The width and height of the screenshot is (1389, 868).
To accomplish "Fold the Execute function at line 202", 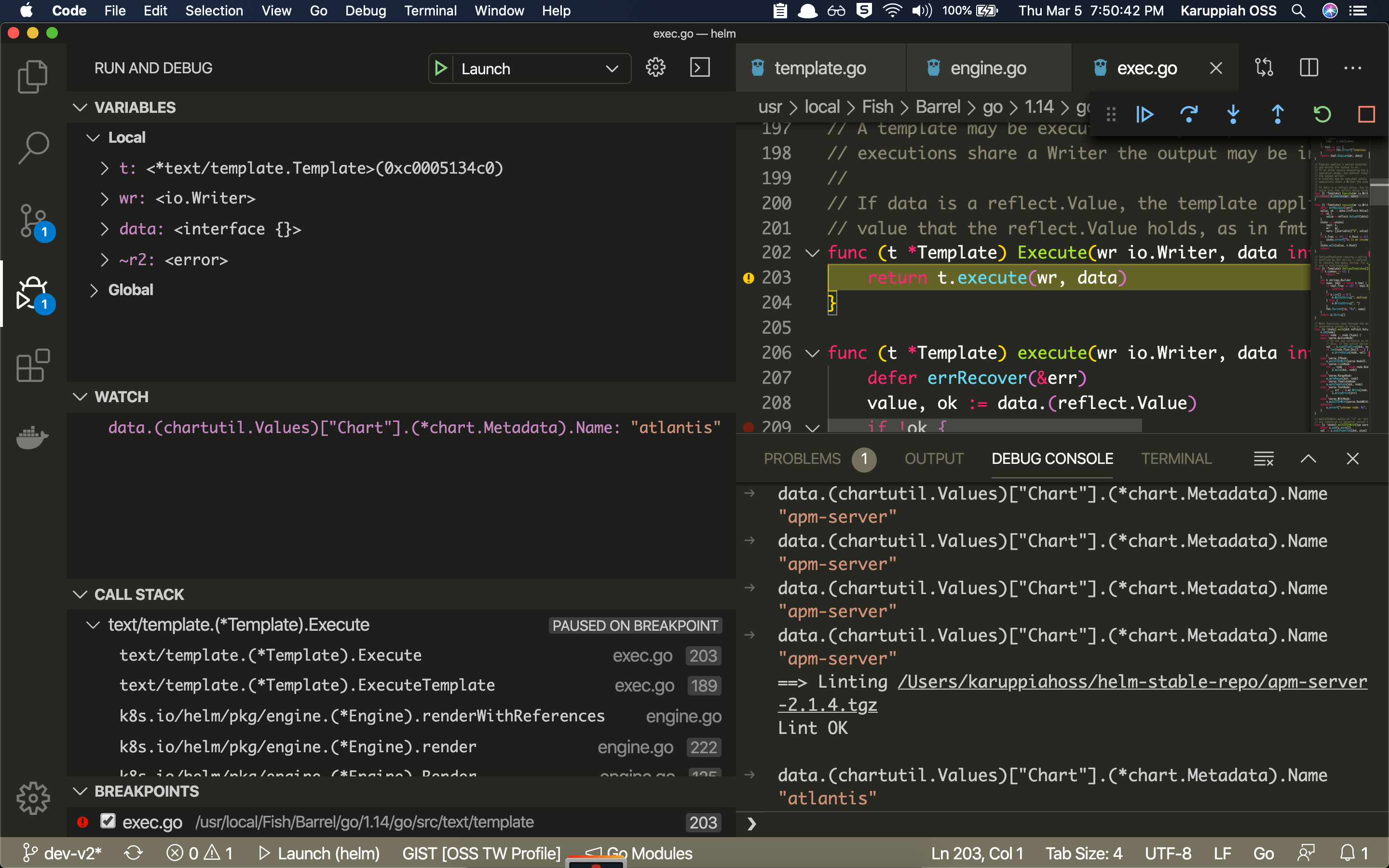I will (812, 253).
